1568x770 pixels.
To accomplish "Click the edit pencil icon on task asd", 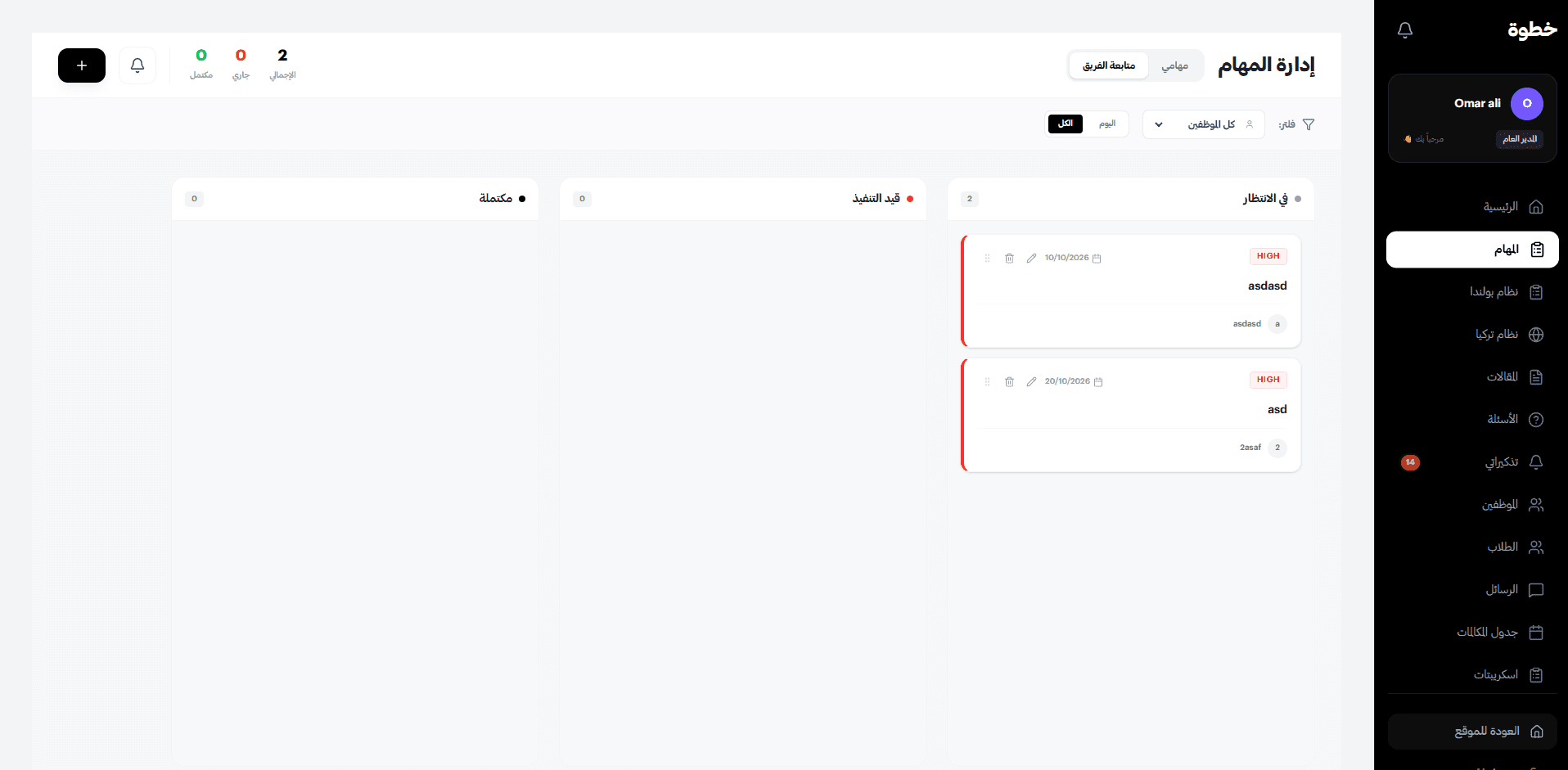I will click(x=1031, y=381).
